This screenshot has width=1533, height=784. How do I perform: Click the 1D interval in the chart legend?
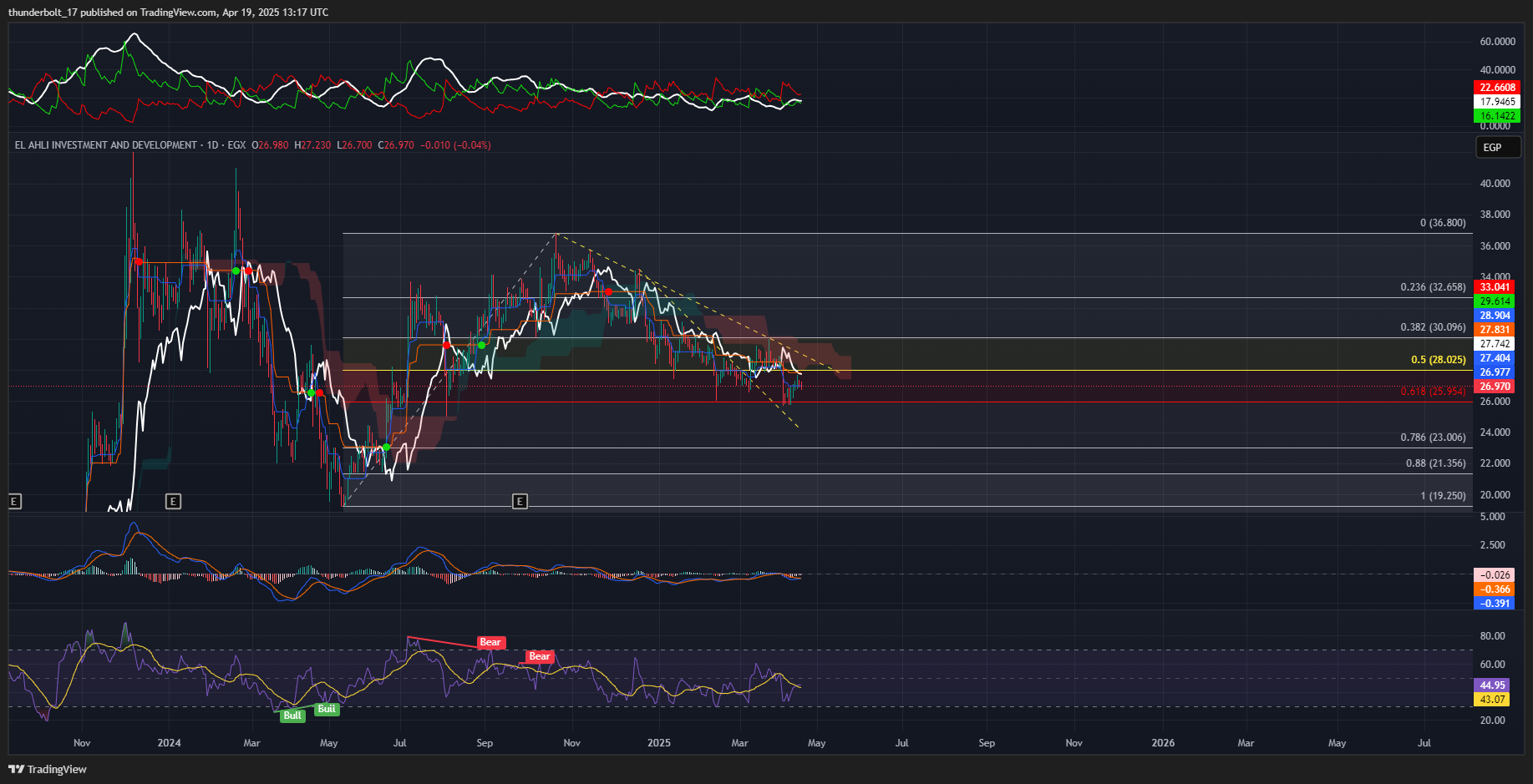point(212,145)
